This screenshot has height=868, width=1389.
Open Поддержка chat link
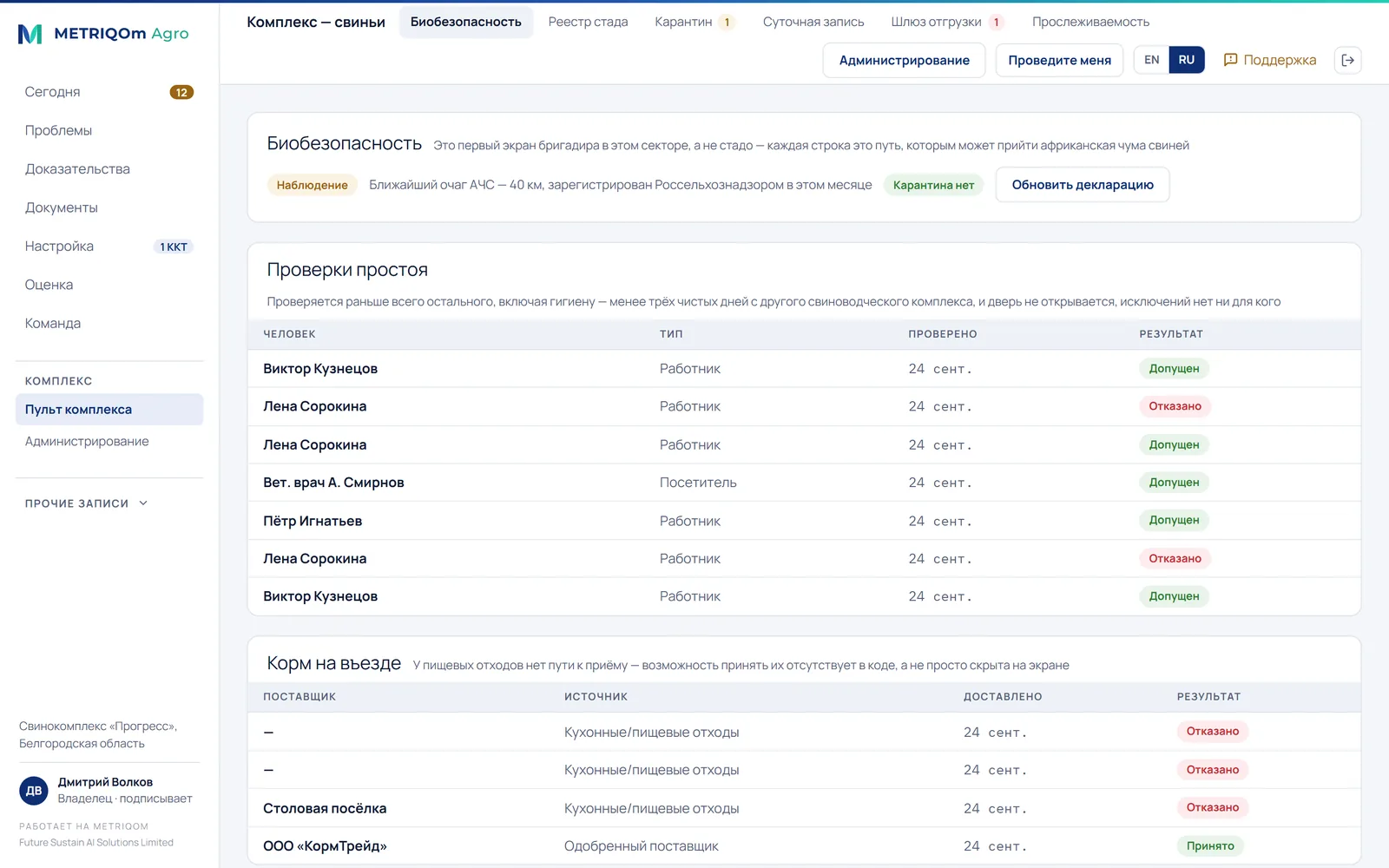click(x=1269, y=60)
